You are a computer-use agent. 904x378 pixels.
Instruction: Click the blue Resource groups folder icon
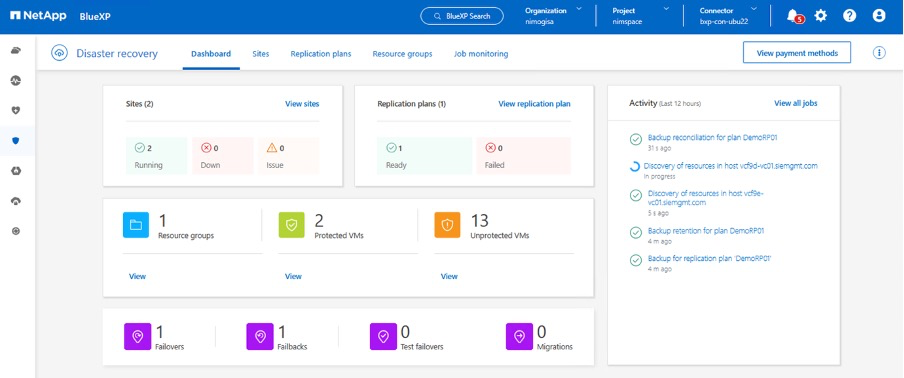pos(136,225)
